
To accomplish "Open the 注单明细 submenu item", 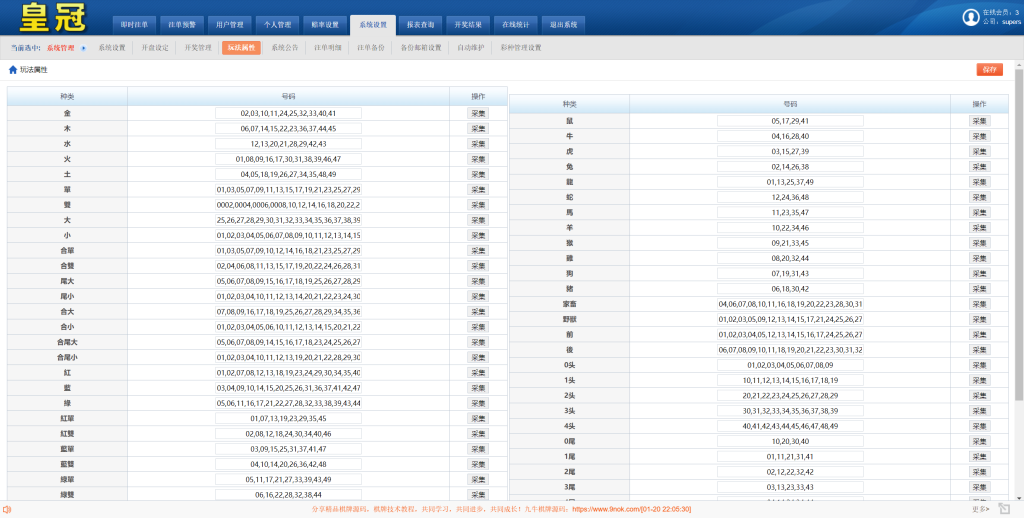I will 328,48.
